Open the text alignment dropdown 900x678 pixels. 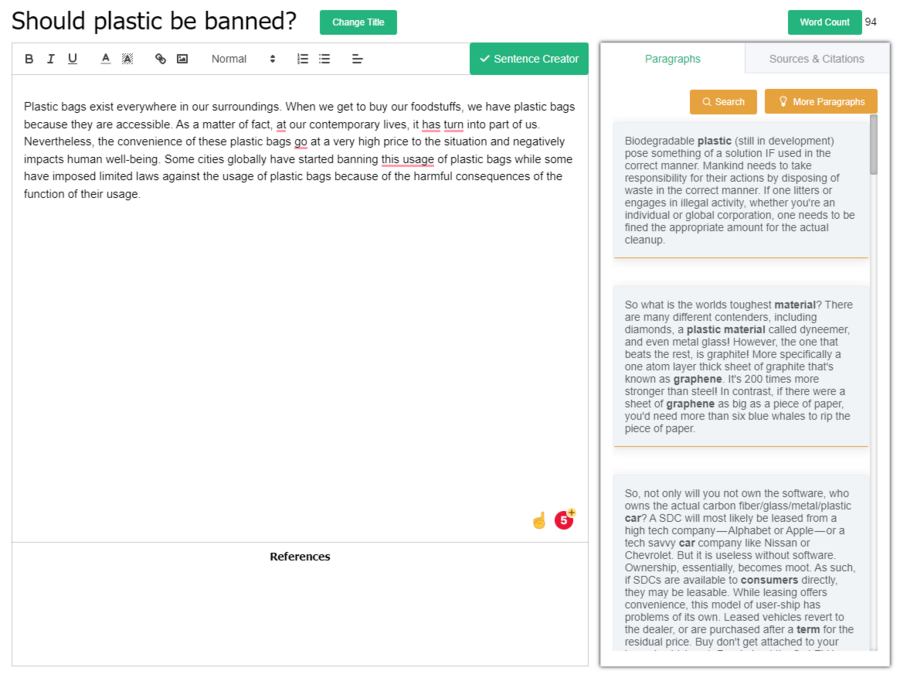coord(357,59)
